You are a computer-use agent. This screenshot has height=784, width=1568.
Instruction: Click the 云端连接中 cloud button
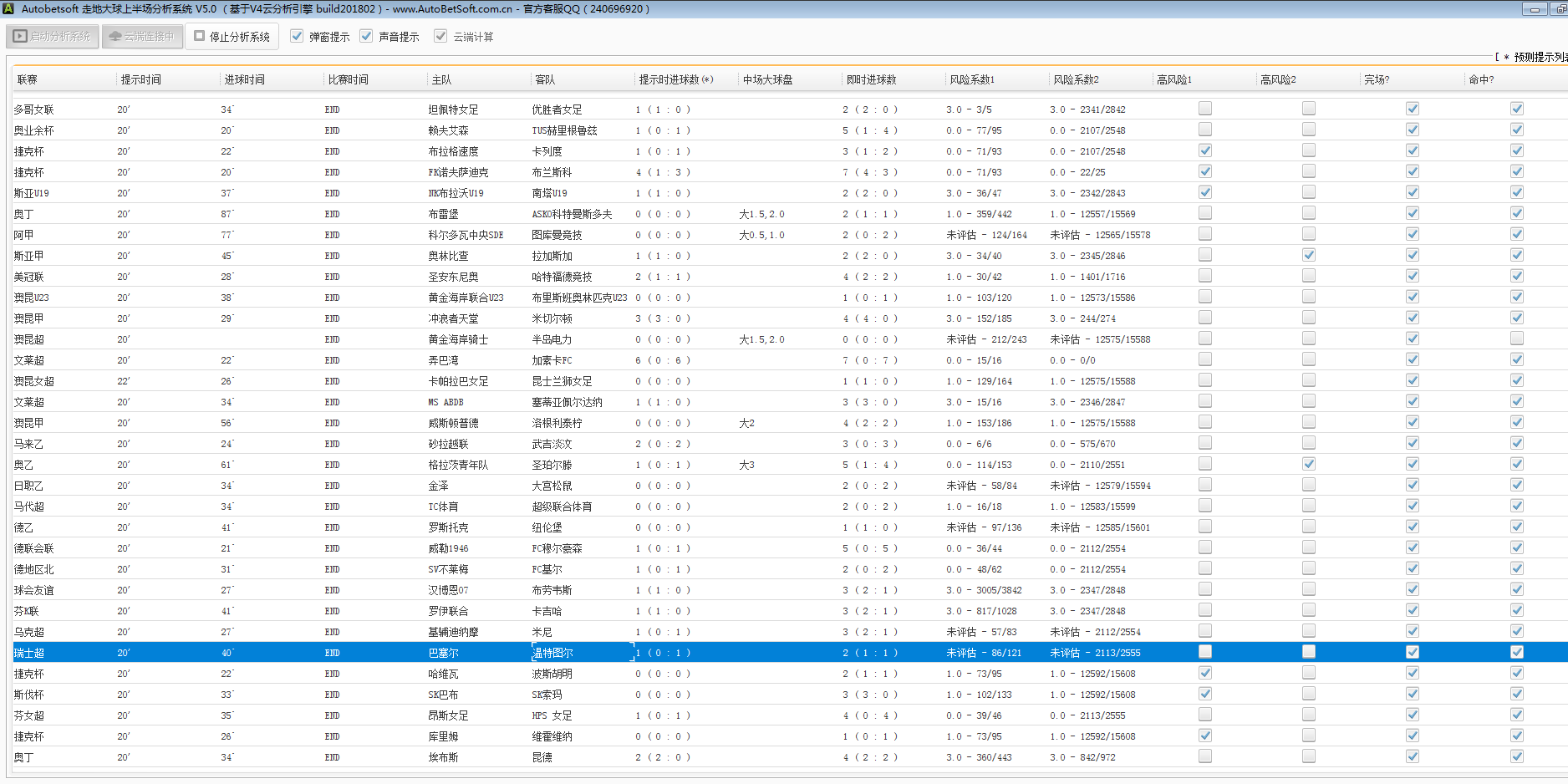[142, 37]
